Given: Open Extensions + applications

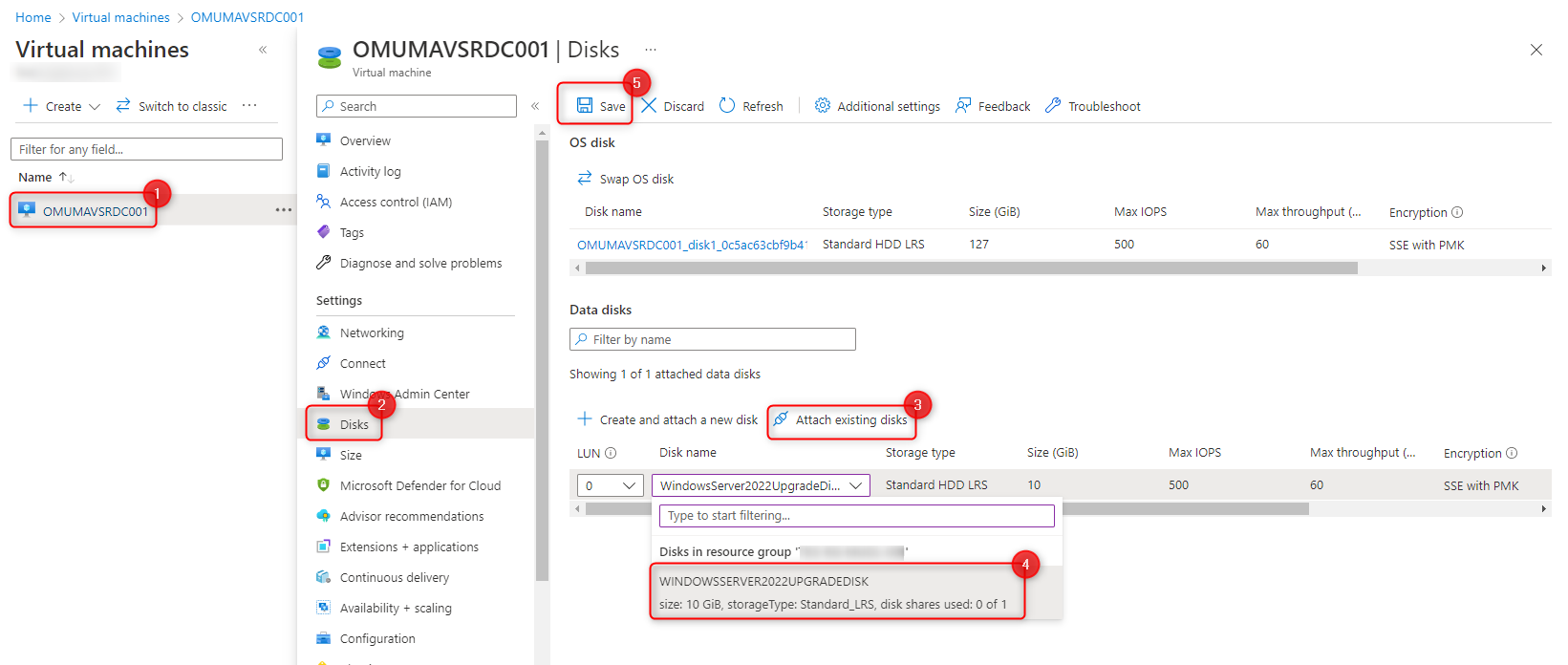Looking at the screenshot, I should (409, 547).
